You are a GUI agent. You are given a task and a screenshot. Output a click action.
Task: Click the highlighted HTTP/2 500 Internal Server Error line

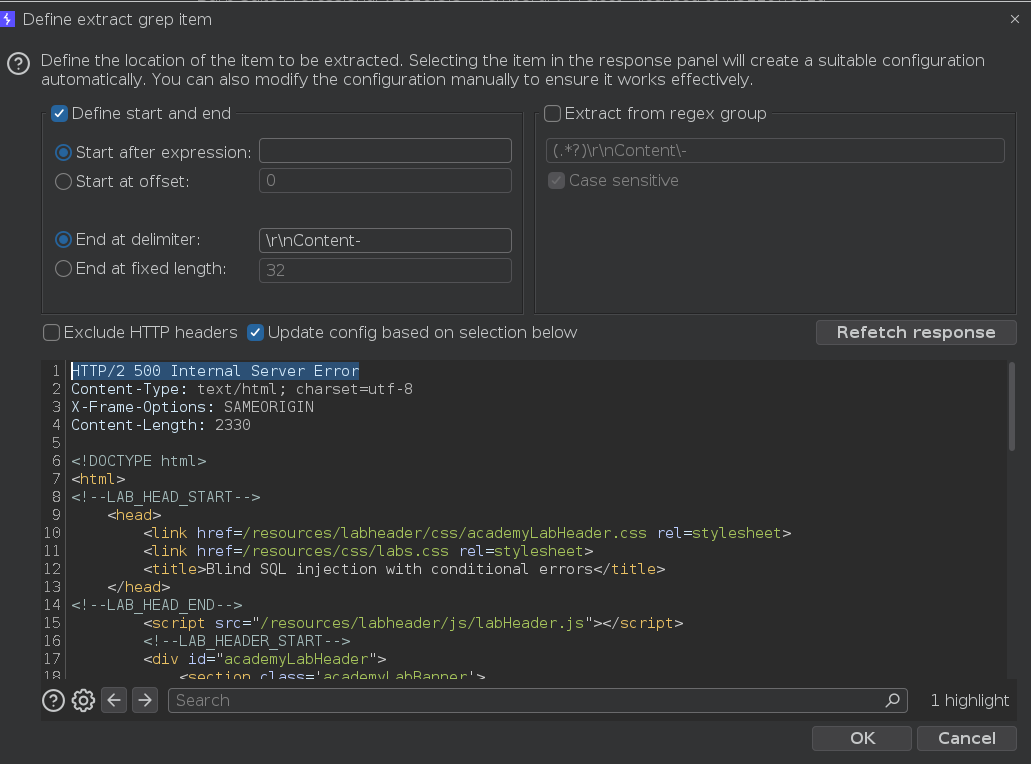coord(215,371)
